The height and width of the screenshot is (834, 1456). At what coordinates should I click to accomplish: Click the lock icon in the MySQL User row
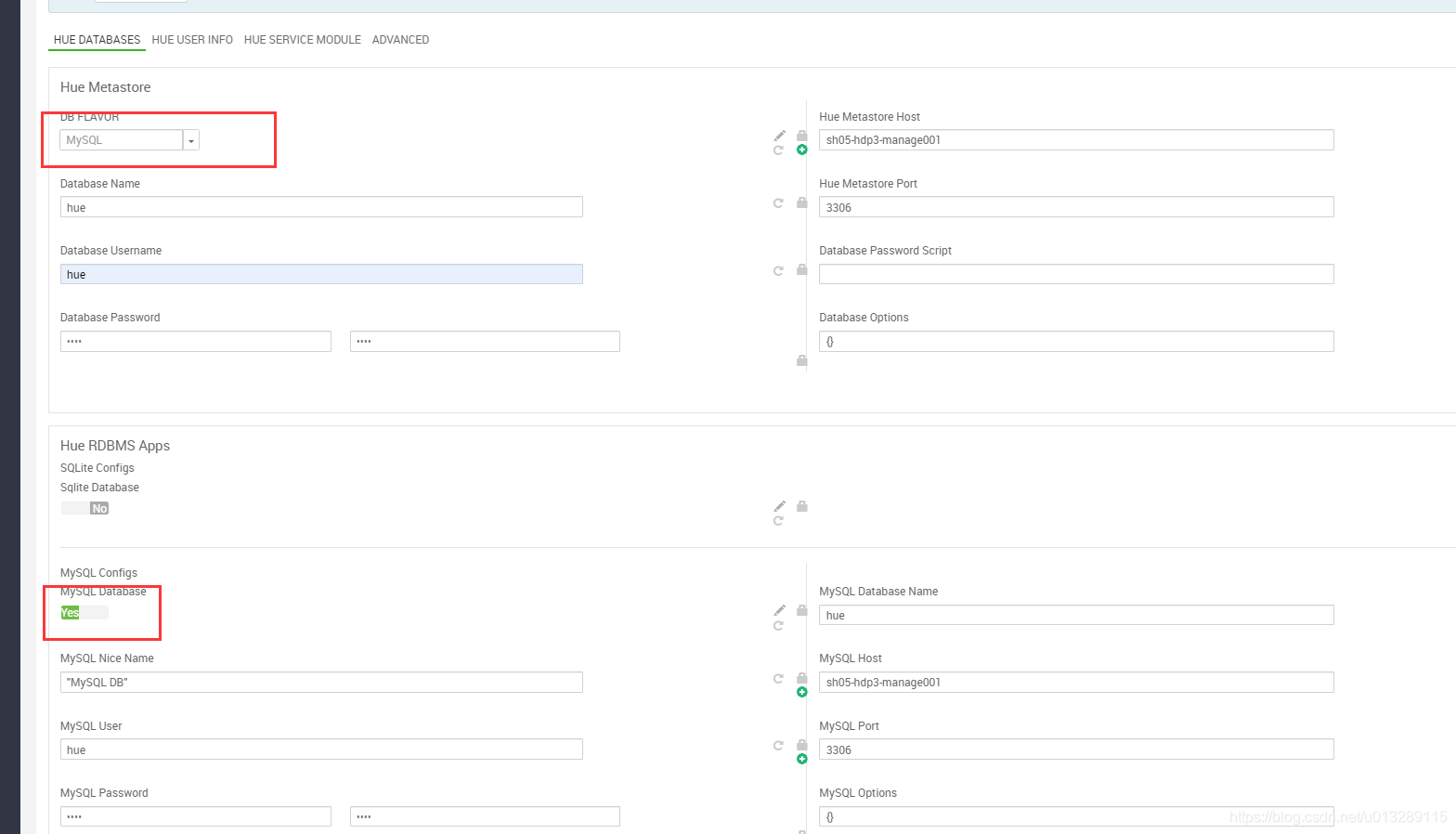point(802,745)
